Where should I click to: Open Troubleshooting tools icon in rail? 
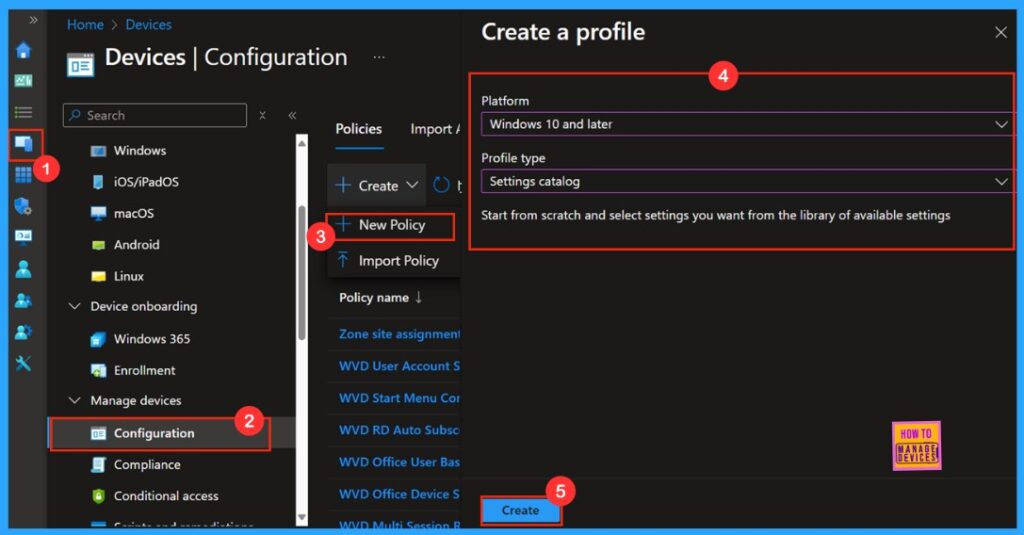point(24,363)
